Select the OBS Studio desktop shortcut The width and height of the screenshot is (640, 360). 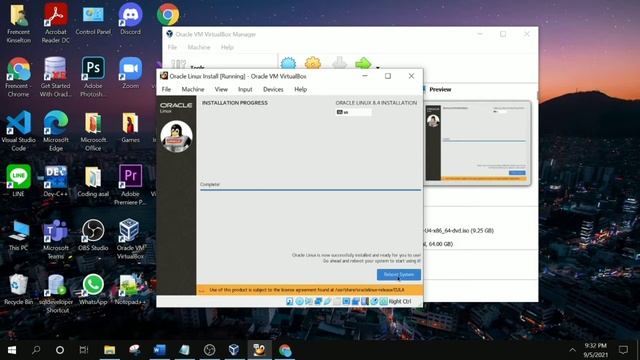93,235
